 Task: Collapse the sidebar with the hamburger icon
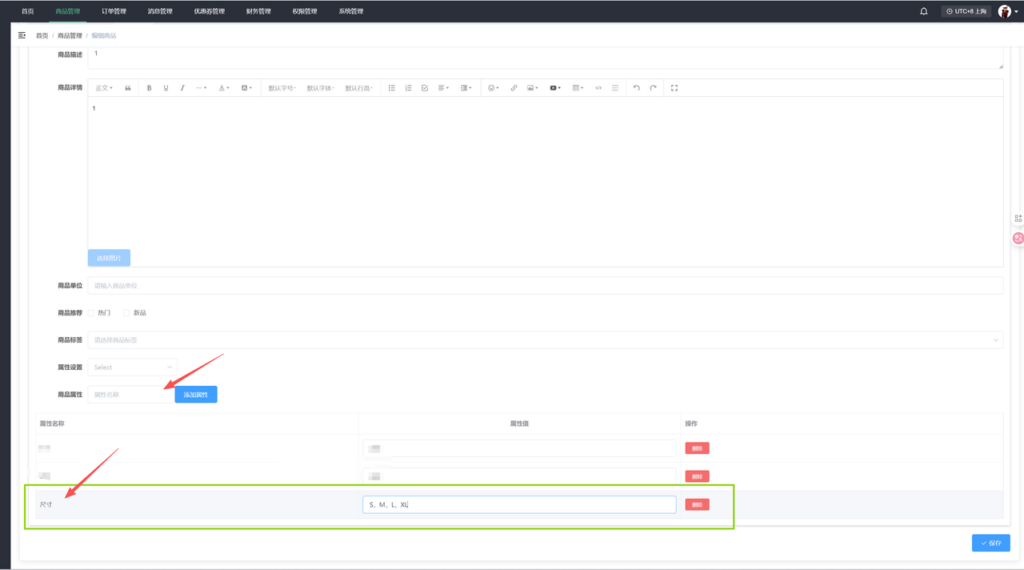(22, 35)
